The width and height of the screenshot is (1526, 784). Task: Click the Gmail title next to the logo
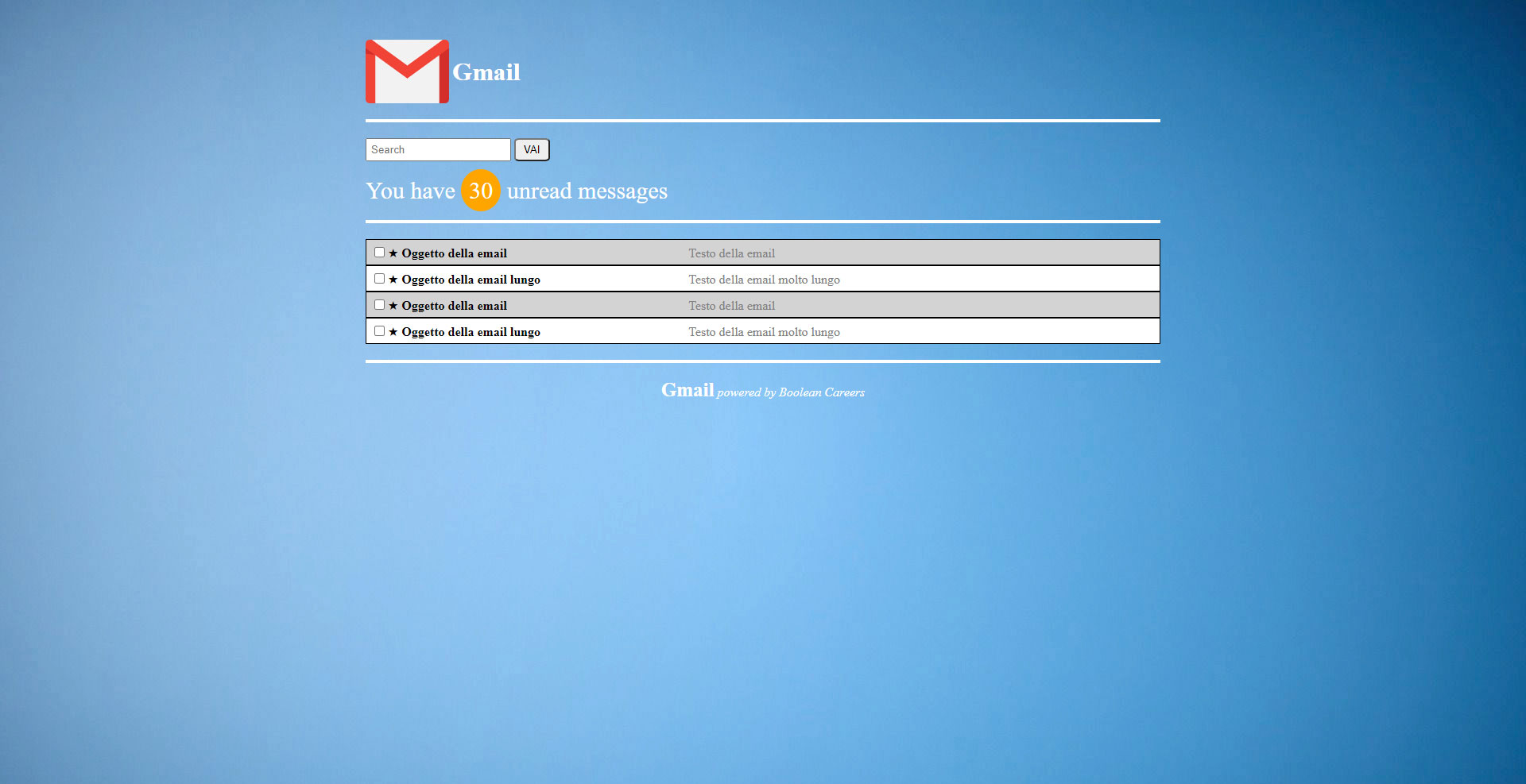point(486,72)
